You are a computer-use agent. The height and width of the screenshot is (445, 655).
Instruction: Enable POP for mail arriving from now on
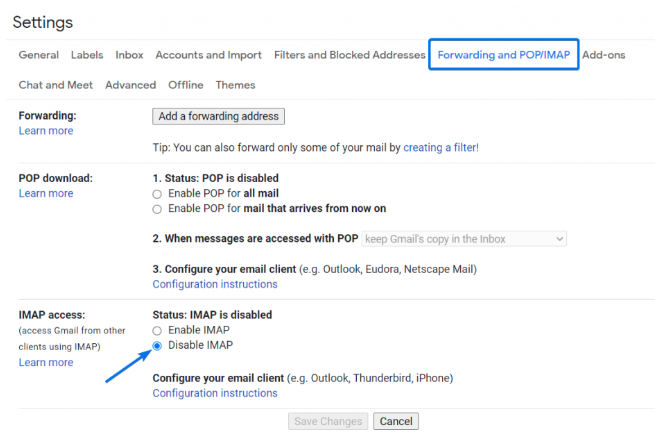click(x=157, y=209)
